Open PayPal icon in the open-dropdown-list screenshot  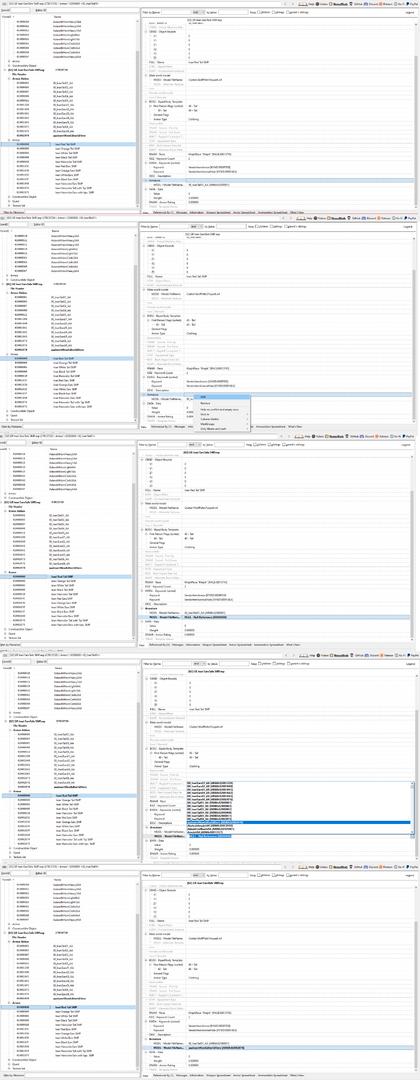coord(412,655)
